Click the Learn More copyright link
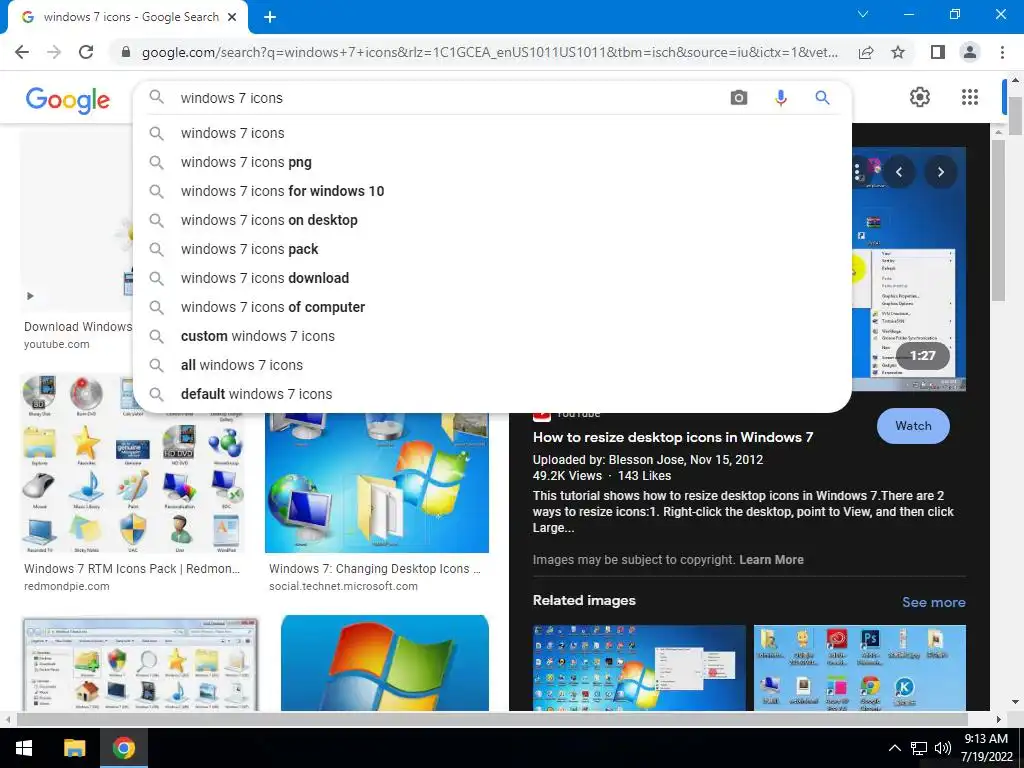Image resolution: width=1024 pixels, height=768 pixels. (771, 560)
